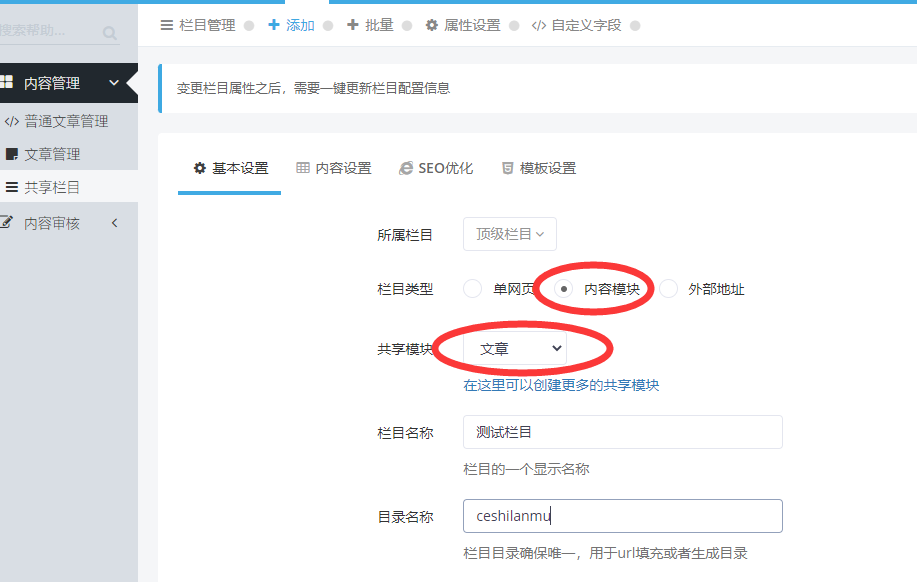
Task: Open the 共享模块 dropdown showing 文章
Action: (515, 349)
